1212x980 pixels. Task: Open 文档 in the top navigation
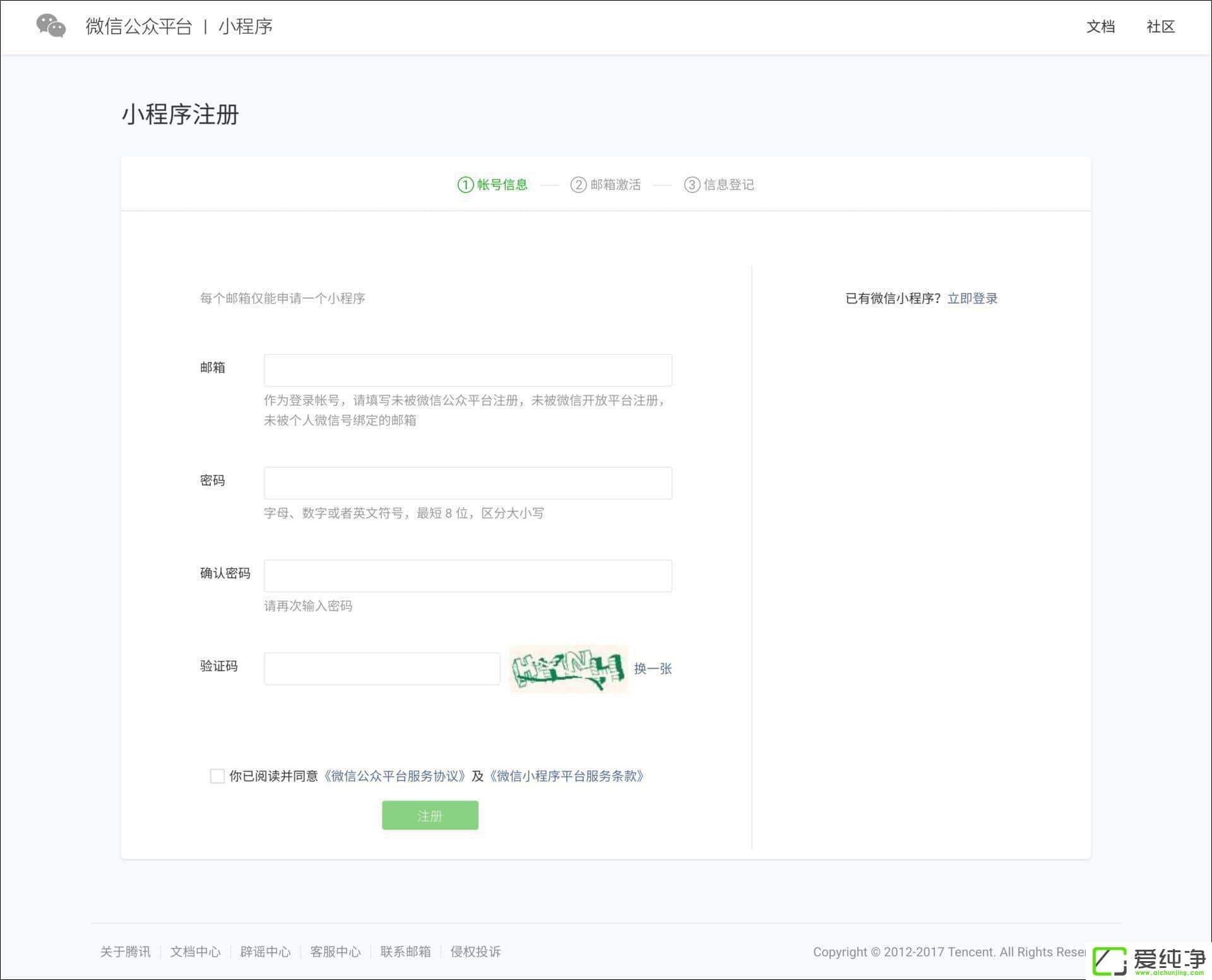coord(1100,27)
